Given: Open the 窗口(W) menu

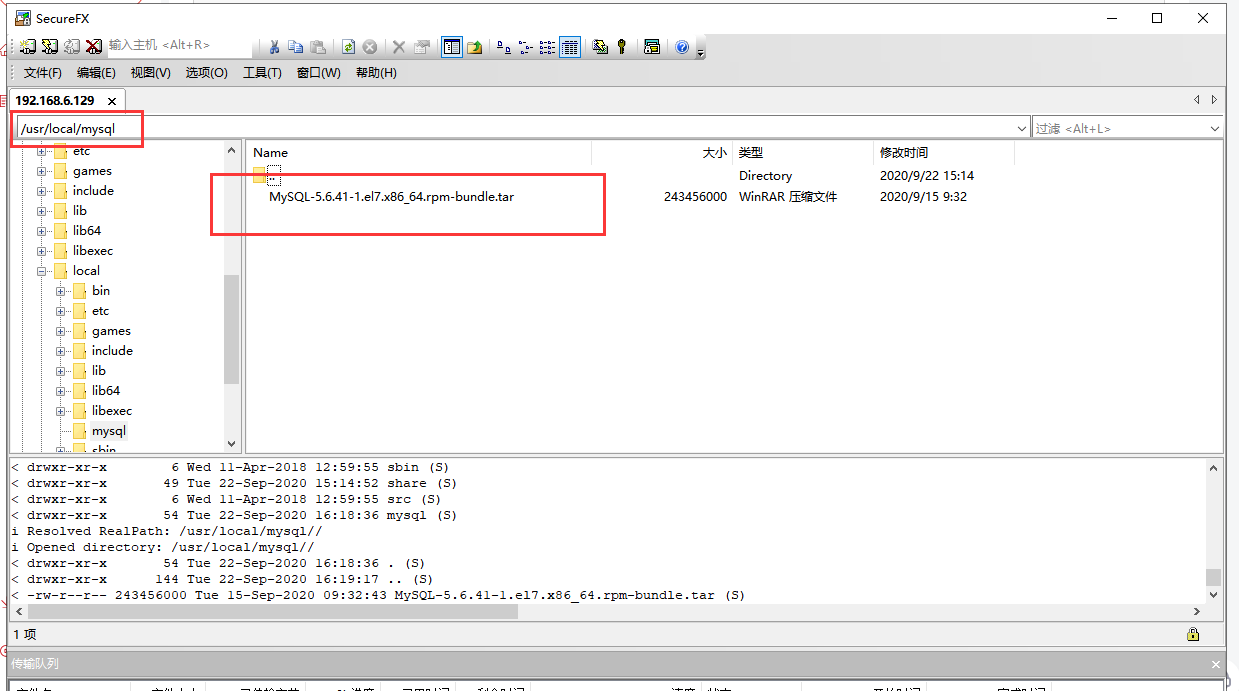Looking at the screenshot, I should [x=319, y=73].
